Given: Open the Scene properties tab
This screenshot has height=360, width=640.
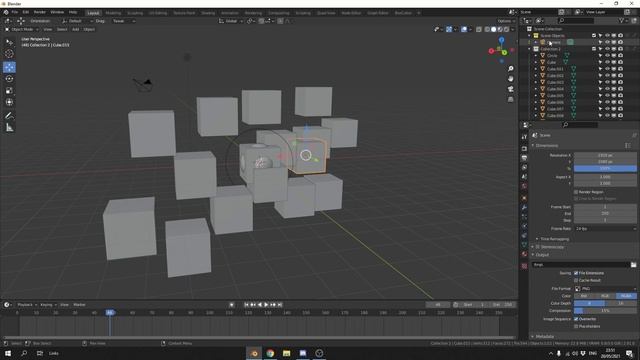Looking at the screenshot, I should pos(524,177).
